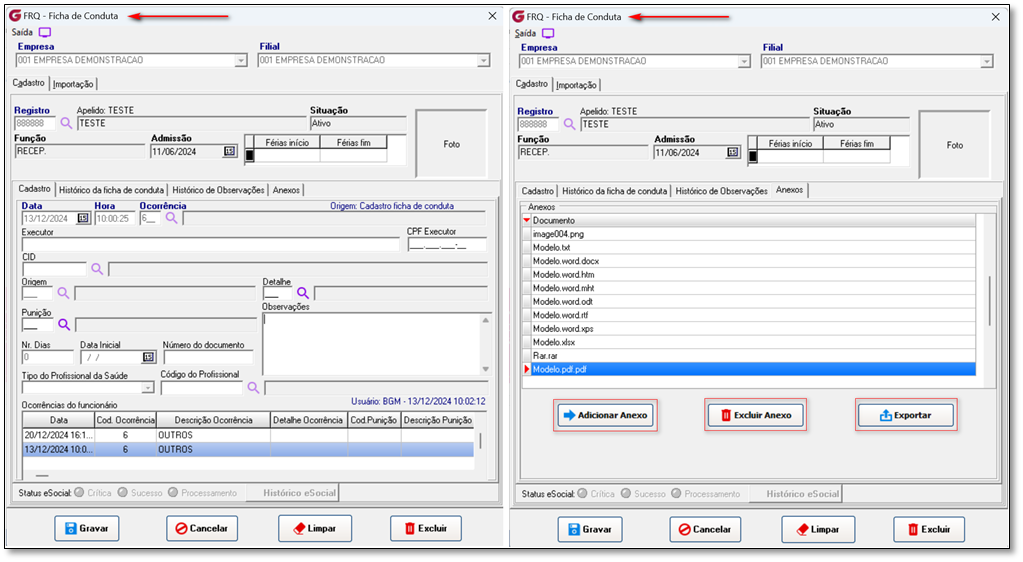Click the Anexos list vertical scrollbar
The image size is (1023, 562).
coord(989,300)
